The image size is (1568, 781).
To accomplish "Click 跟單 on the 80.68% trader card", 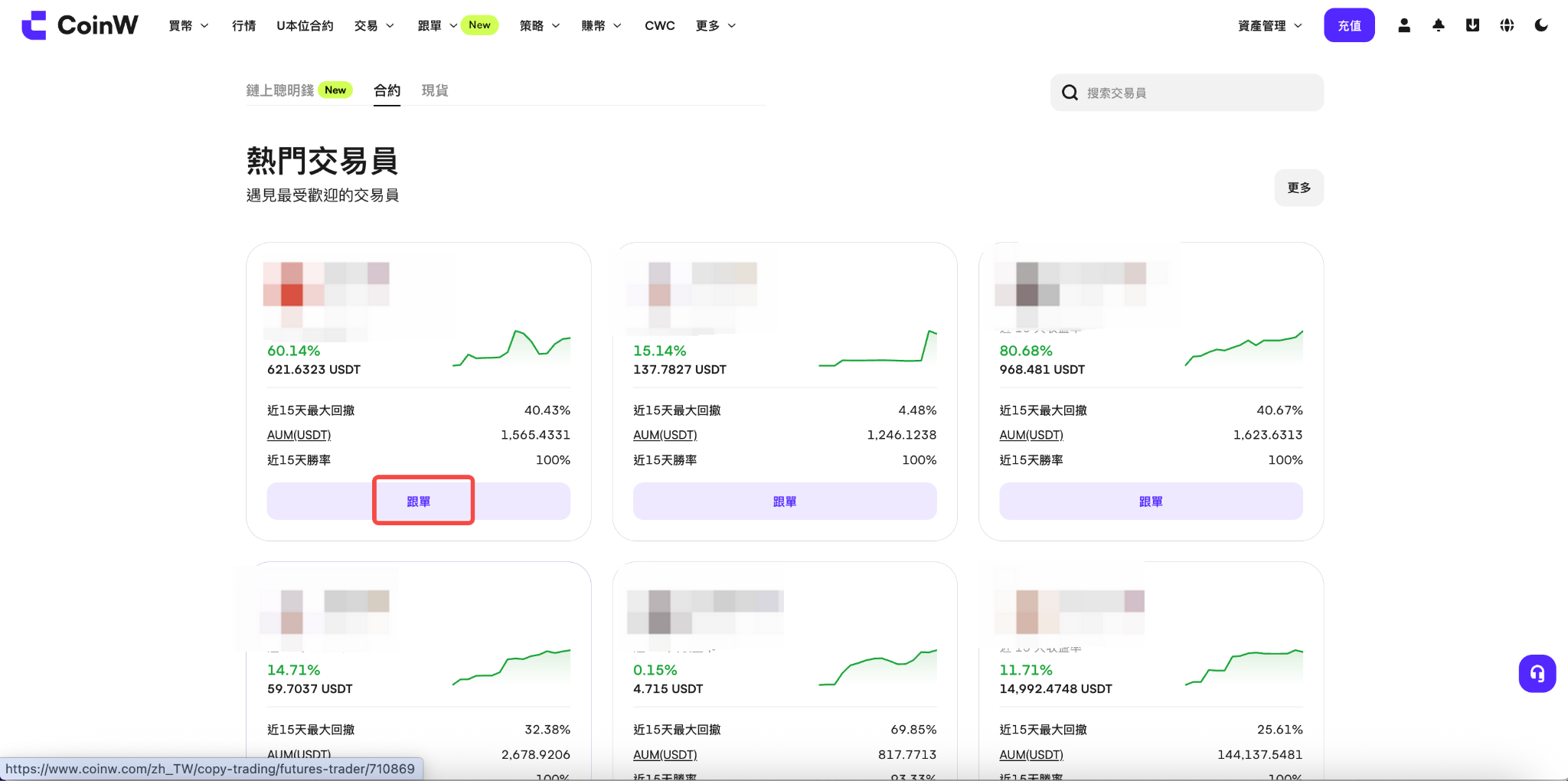I will click(x=1151, y=502).
